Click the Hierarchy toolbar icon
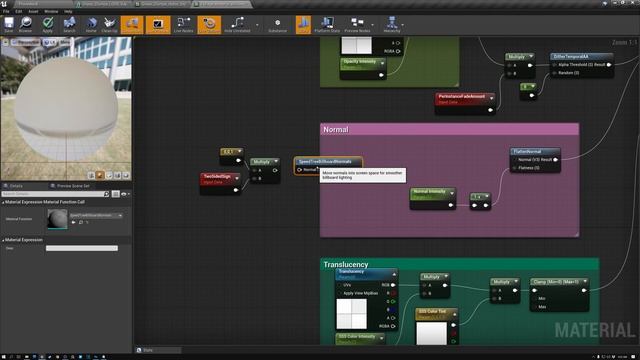Screen dimensions: 640x360 (x=392, y=24)
